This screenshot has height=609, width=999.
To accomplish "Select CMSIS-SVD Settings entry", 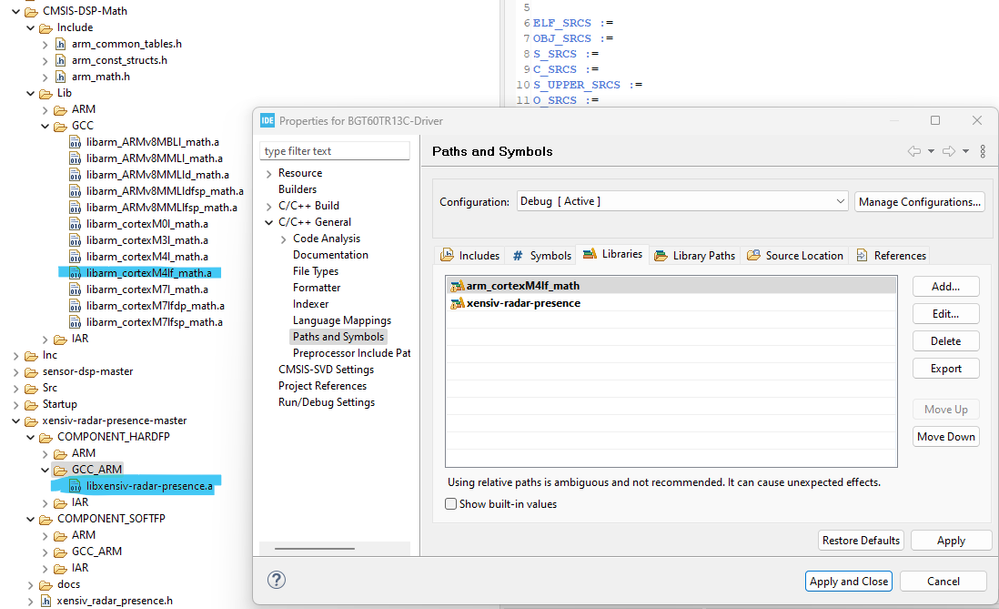I will pyautogui.click(x=326, y=370).
